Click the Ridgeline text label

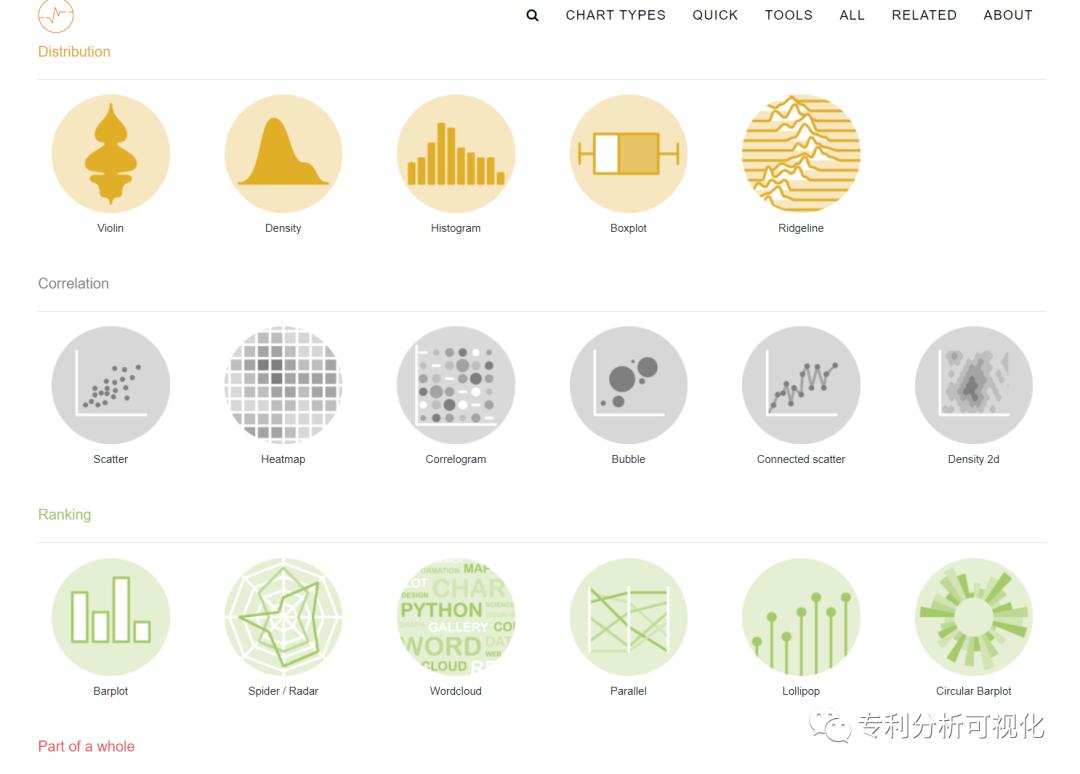801,228
